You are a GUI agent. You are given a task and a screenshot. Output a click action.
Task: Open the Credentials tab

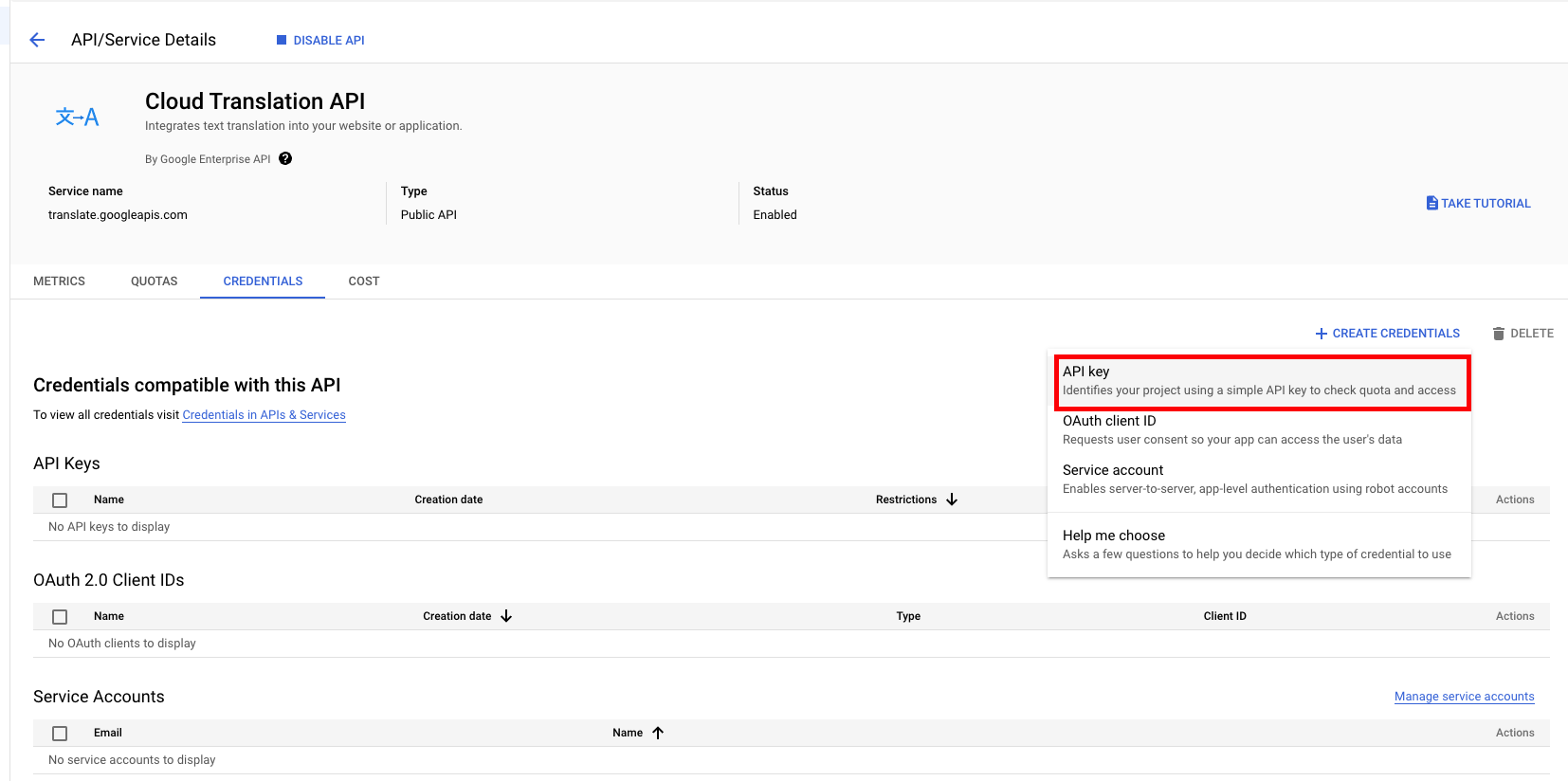(263, 282)
